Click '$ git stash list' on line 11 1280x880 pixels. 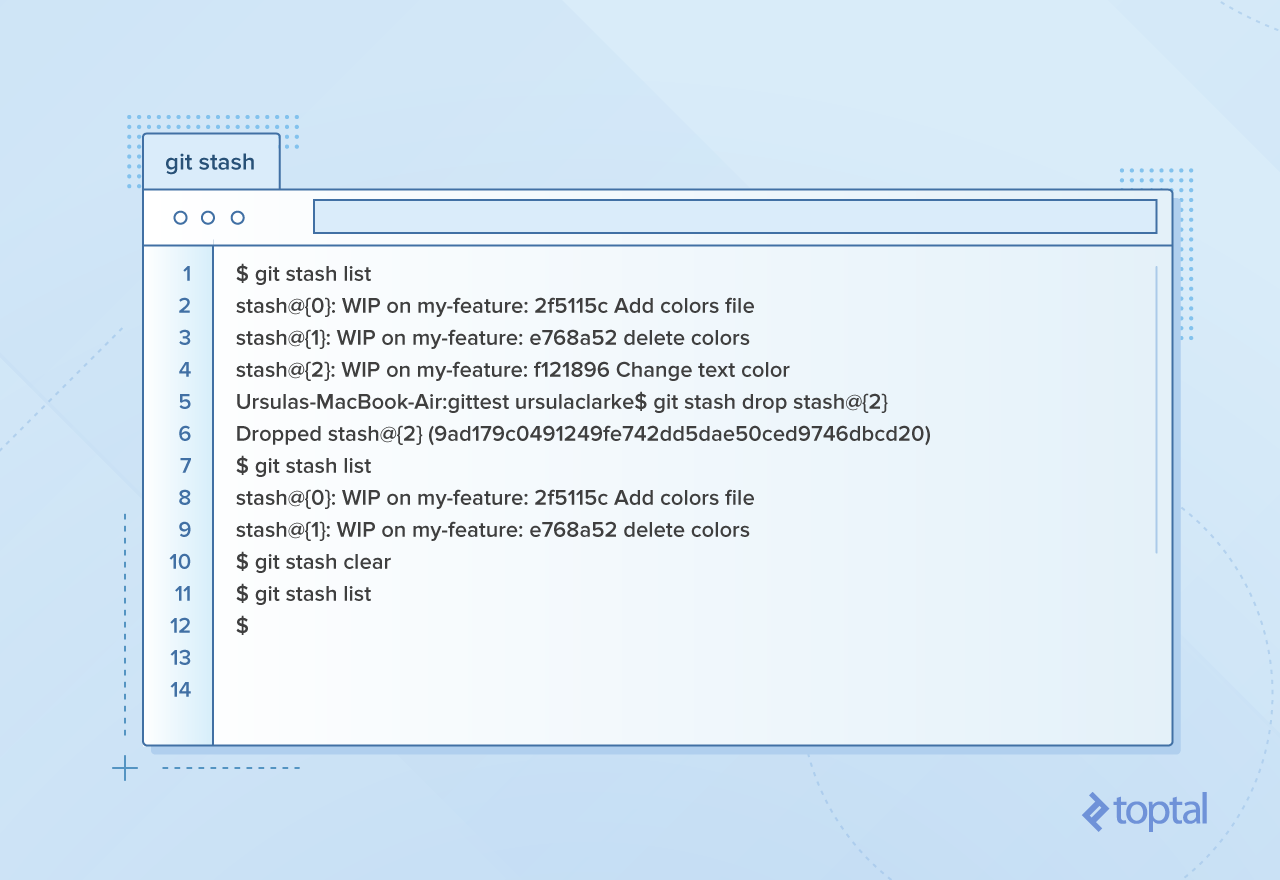[304, 594]
